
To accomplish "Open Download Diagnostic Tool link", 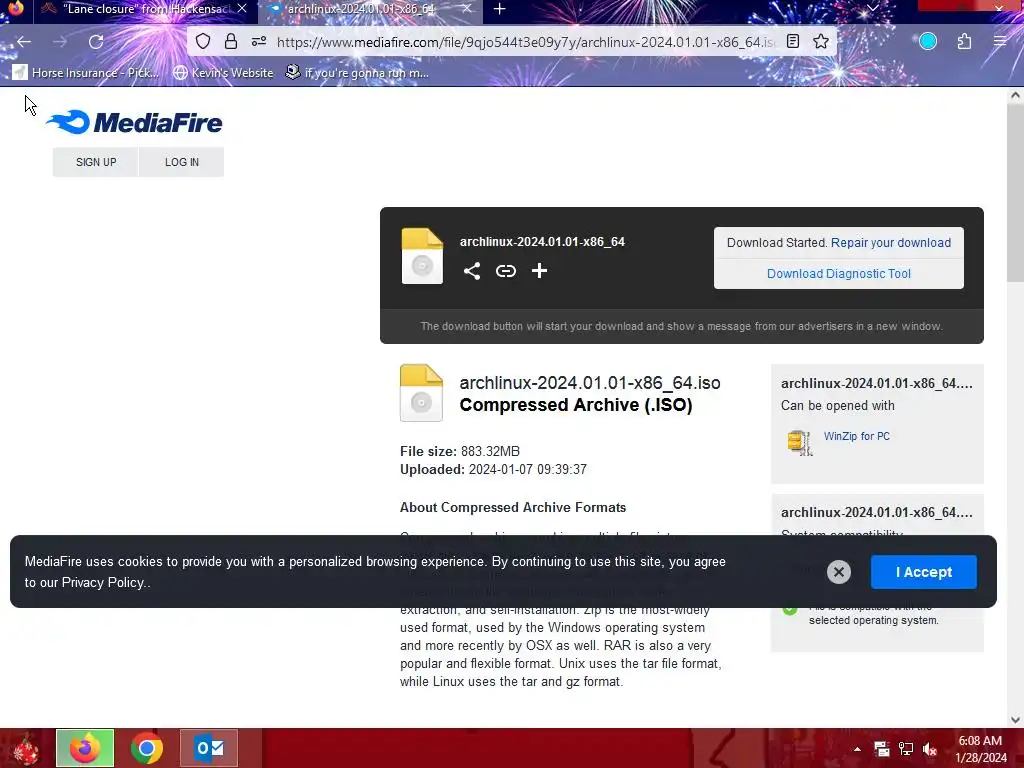I will (839, 274).
